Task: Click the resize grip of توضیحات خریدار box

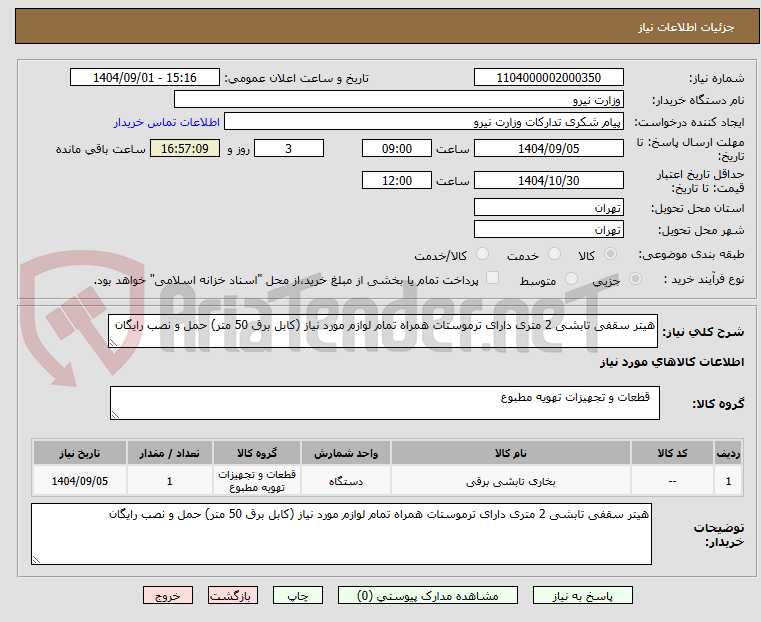Action: [x=36, y=559]
